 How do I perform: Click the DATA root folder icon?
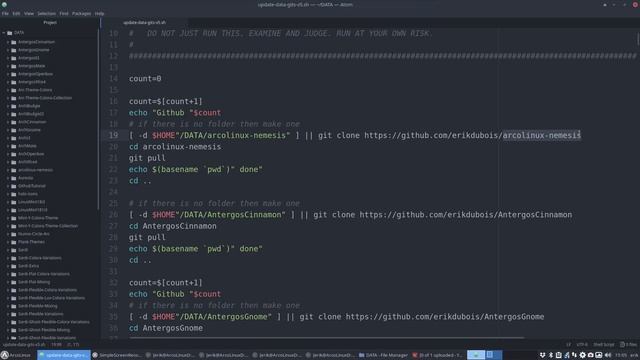pyautogui.click(x=10, y=33)
